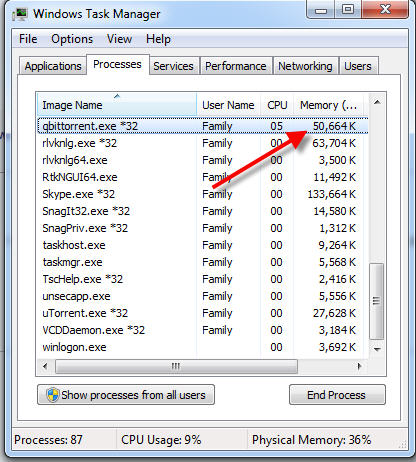Sort by the CPU column header

point(277,105)
